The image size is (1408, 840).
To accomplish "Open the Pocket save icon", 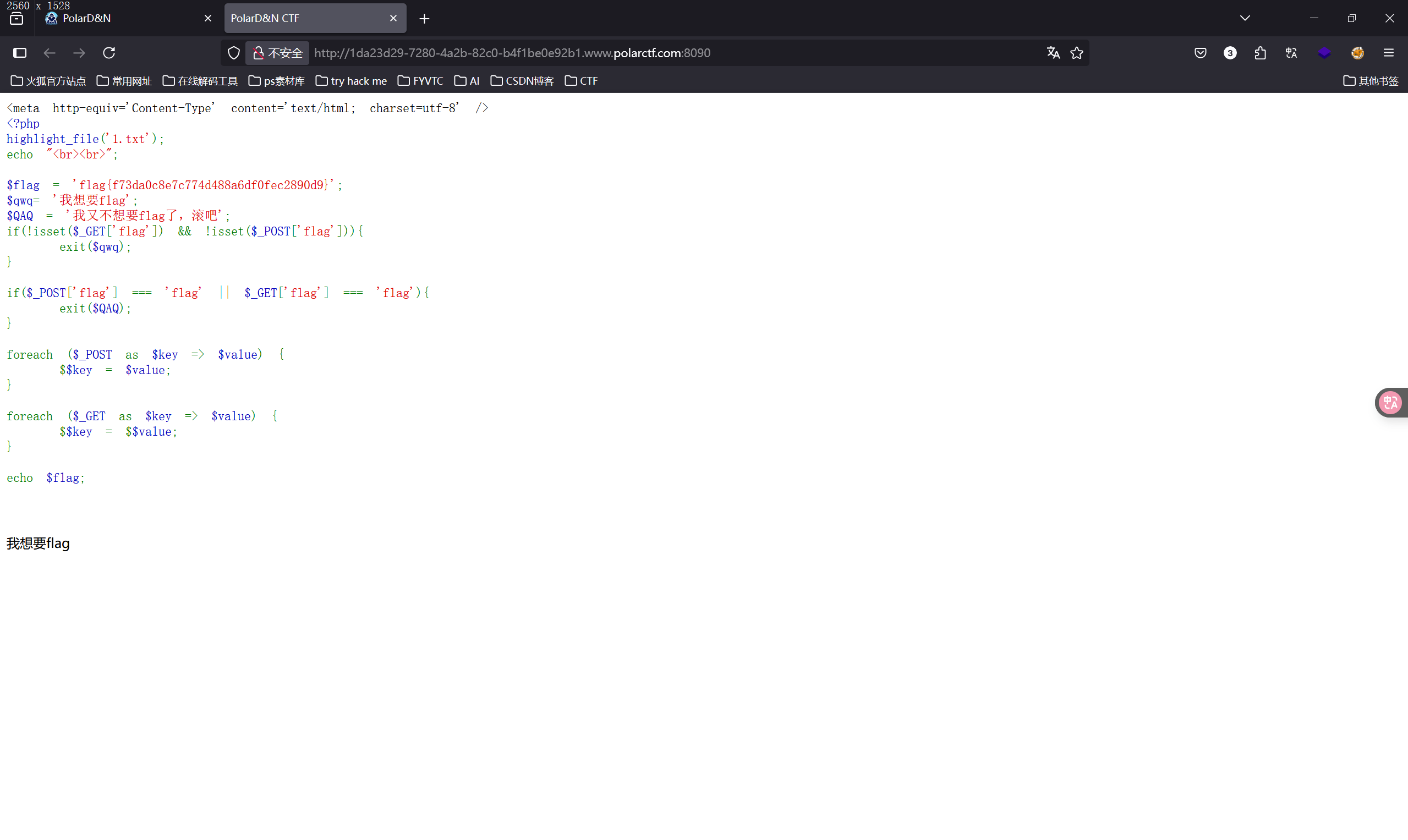I will (x=1199, y=53).
